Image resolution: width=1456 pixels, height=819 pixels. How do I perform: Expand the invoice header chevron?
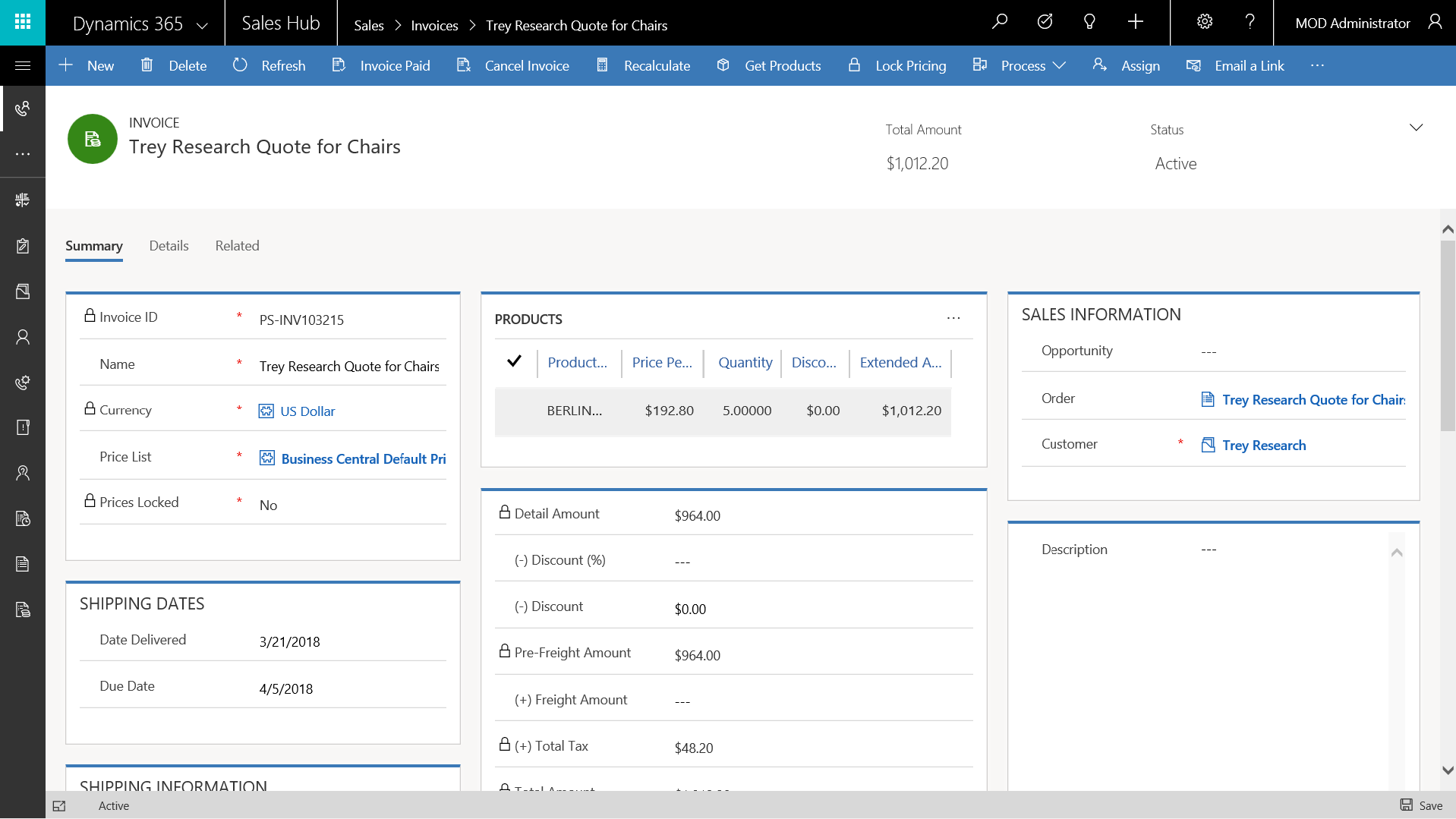tap(1416, 128)
